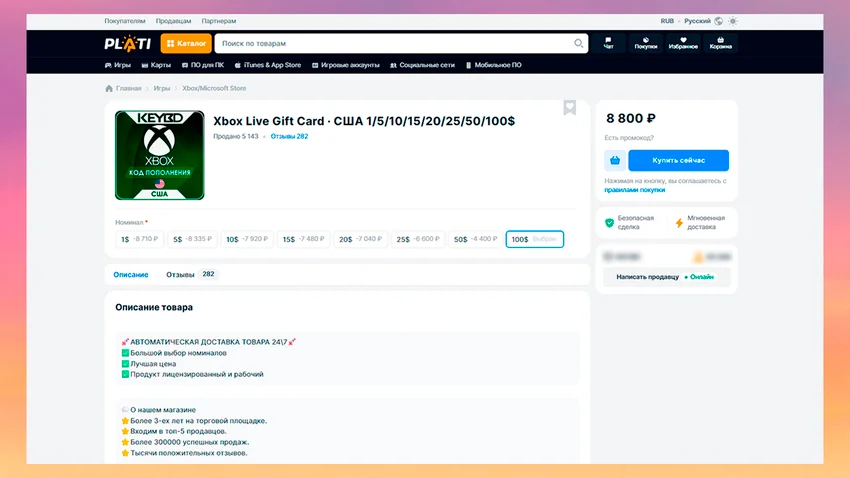Image resolution: width=850 pixels, height=478 pixels.
Task: Click the Мгновенная доставка lightning icon
Action: point(679,223)
